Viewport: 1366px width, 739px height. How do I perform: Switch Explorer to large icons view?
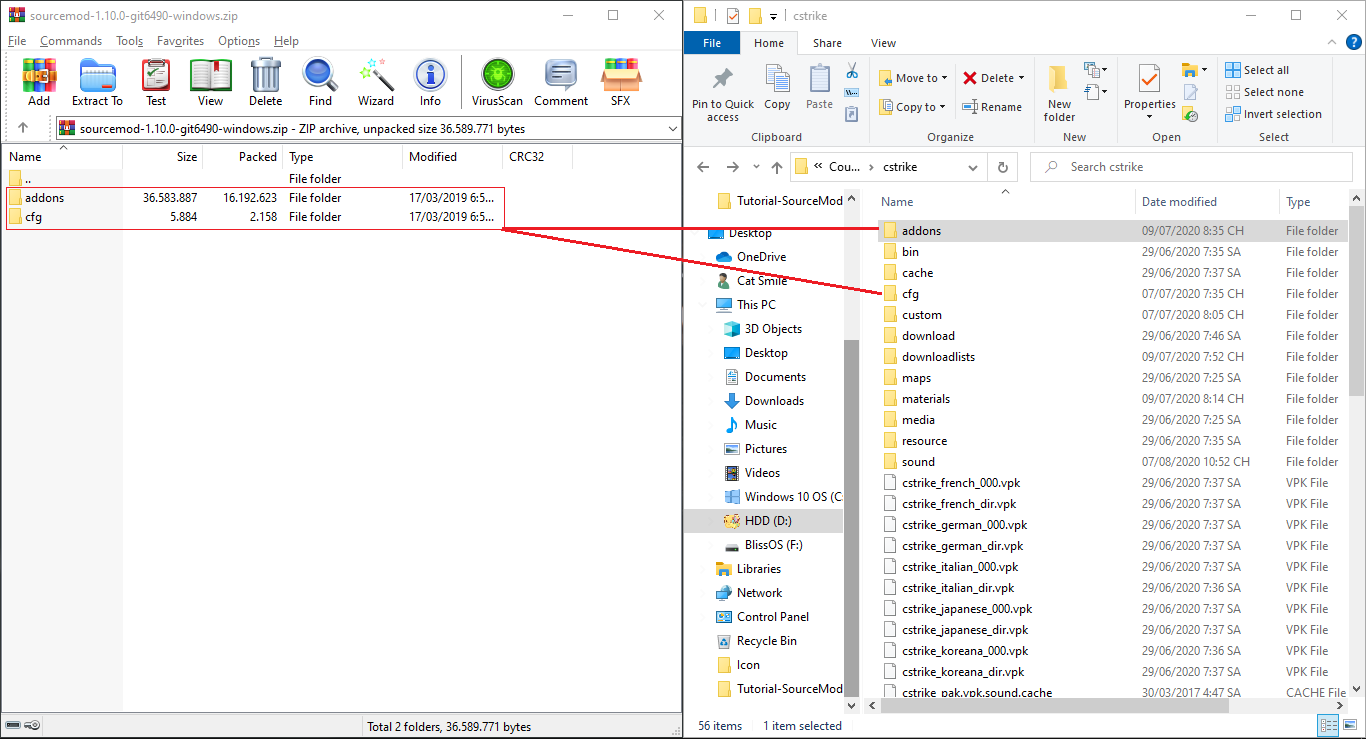pos(1350,725)
